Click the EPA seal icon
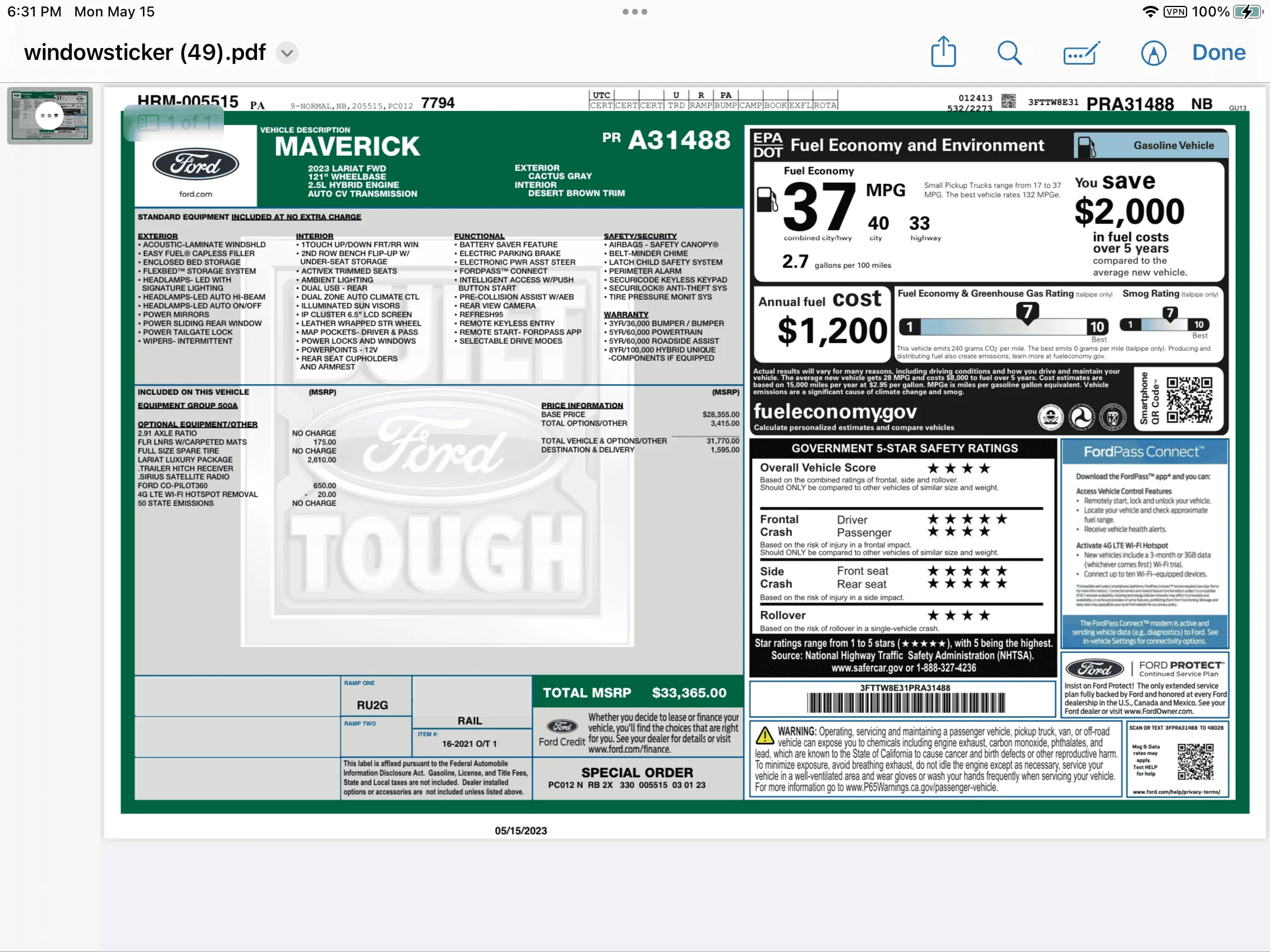The image size is (1270, 952). click(1050, 417)
